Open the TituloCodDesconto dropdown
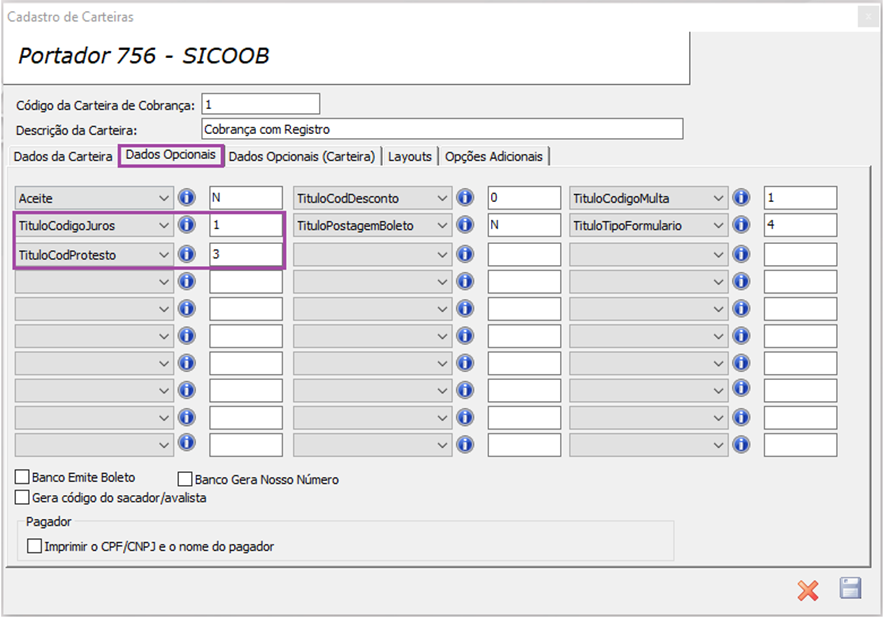This screenshot has height=619, width=885. [x=372, y=198]
